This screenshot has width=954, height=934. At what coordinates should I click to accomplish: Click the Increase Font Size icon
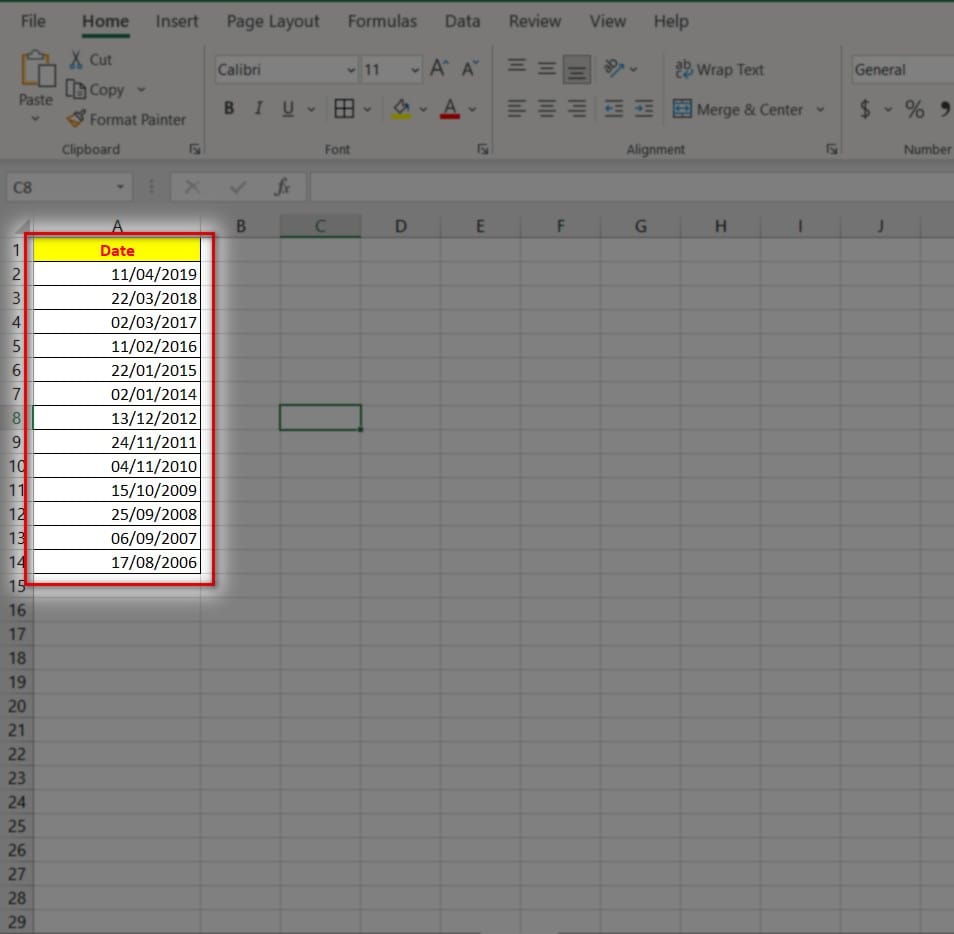[438, 69]
